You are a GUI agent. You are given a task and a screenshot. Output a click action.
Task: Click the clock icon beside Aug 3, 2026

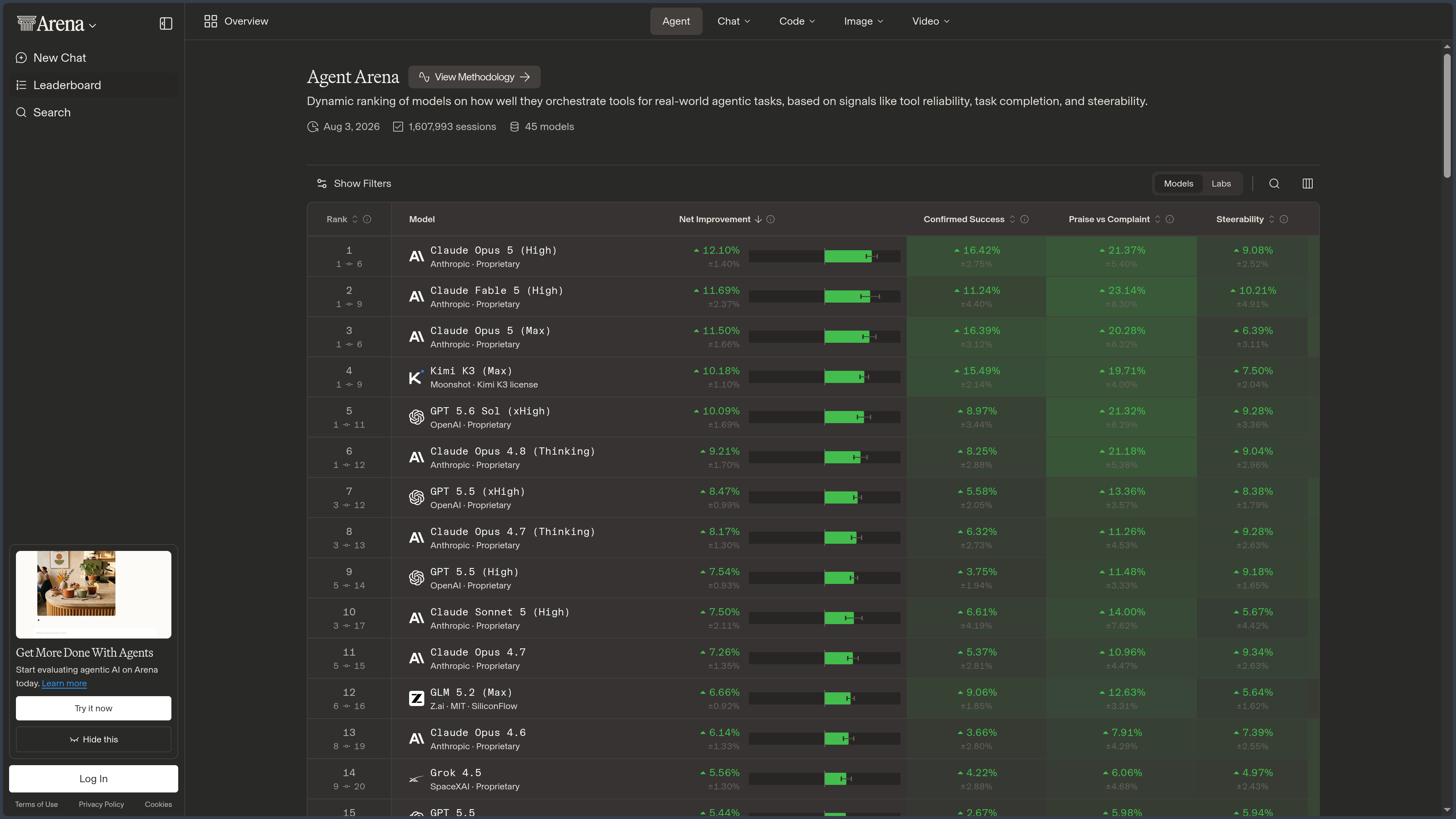[312, 127]
